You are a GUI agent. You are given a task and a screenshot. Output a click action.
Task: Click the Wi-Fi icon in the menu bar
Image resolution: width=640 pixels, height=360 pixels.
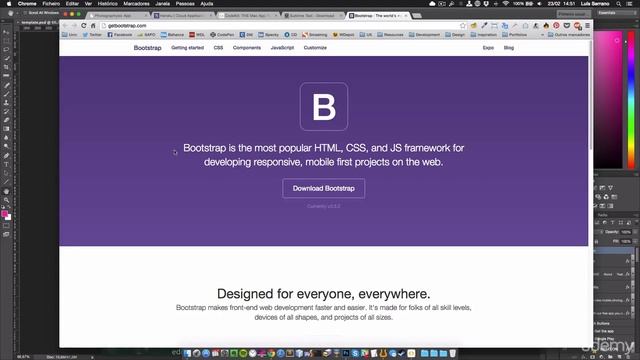506,4
